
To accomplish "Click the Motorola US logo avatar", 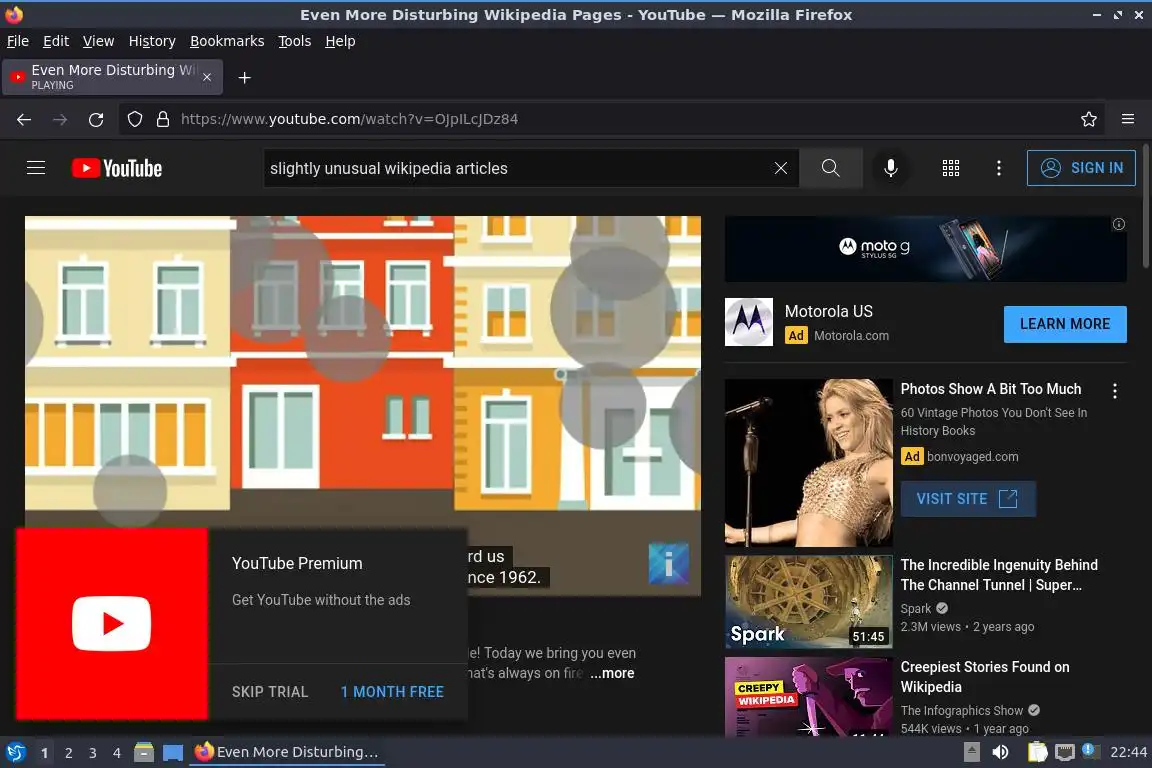I will (x=749, y=322).
